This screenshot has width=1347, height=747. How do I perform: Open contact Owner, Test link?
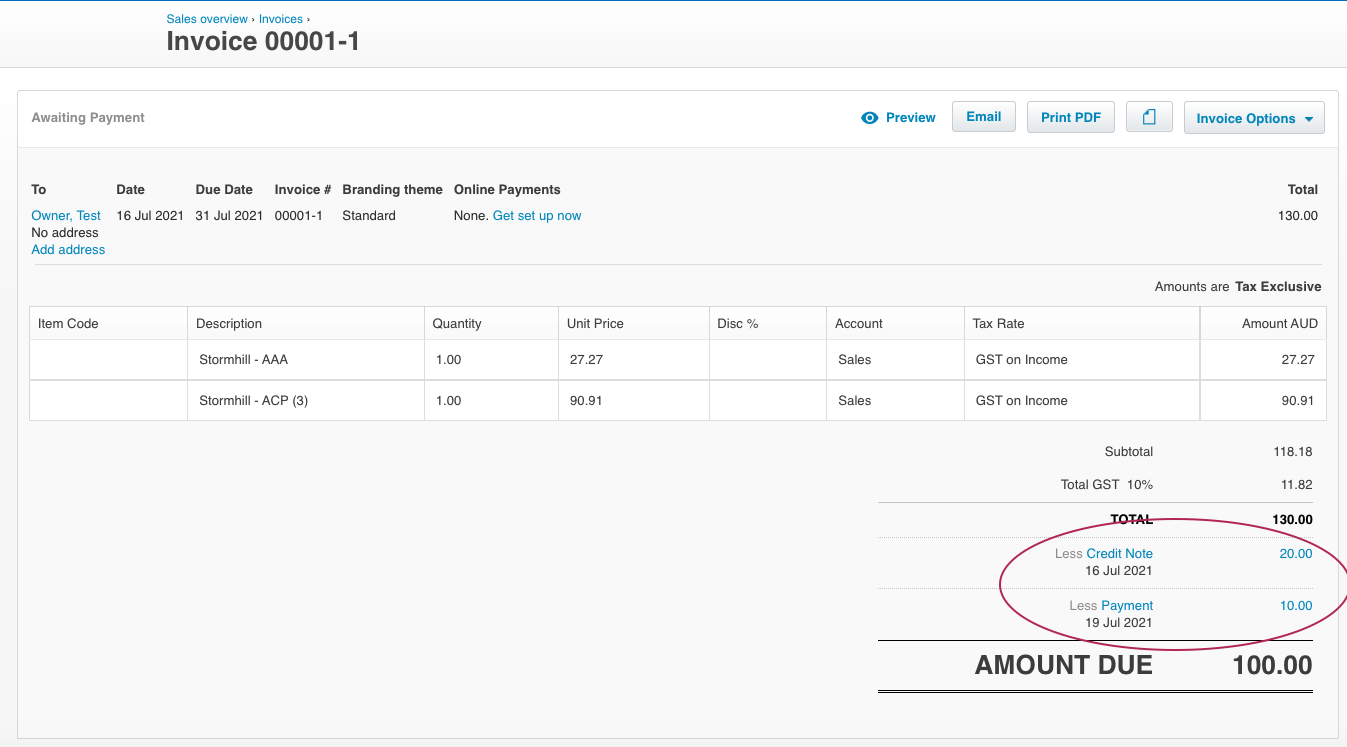66,215
